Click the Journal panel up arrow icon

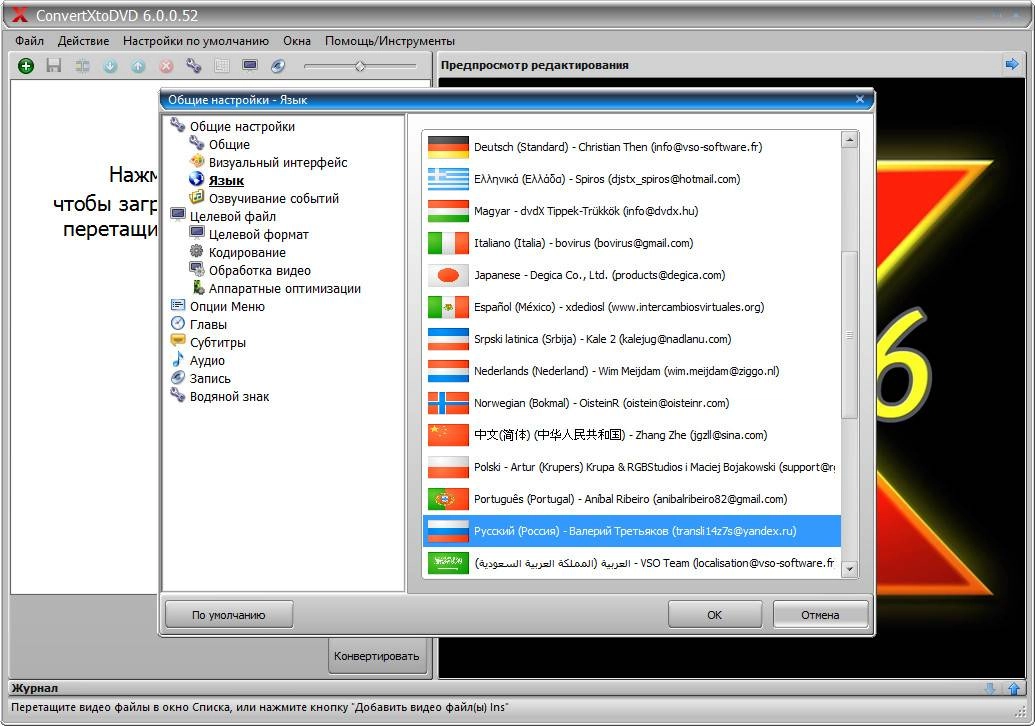[1014, 688]
